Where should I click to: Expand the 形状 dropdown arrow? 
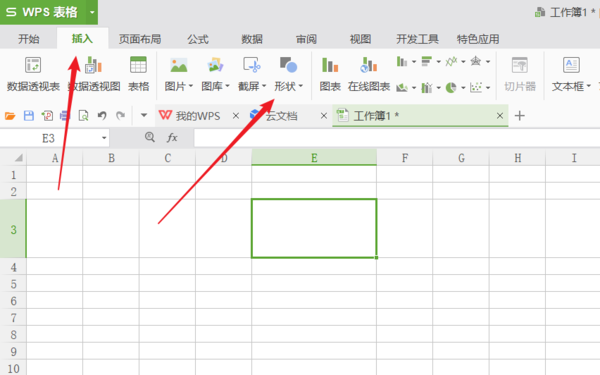[300, 86]
